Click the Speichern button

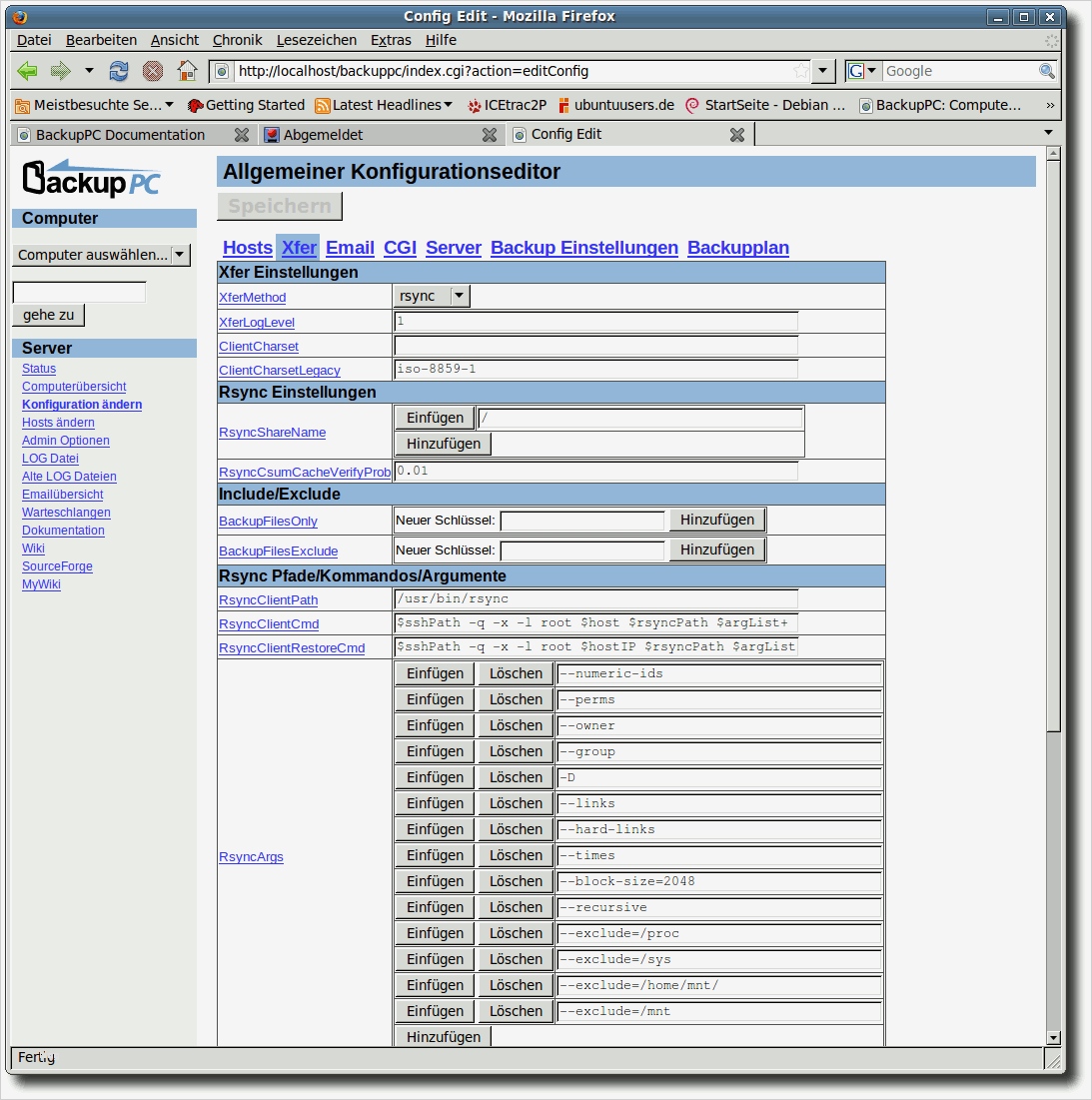click(279, 206)
